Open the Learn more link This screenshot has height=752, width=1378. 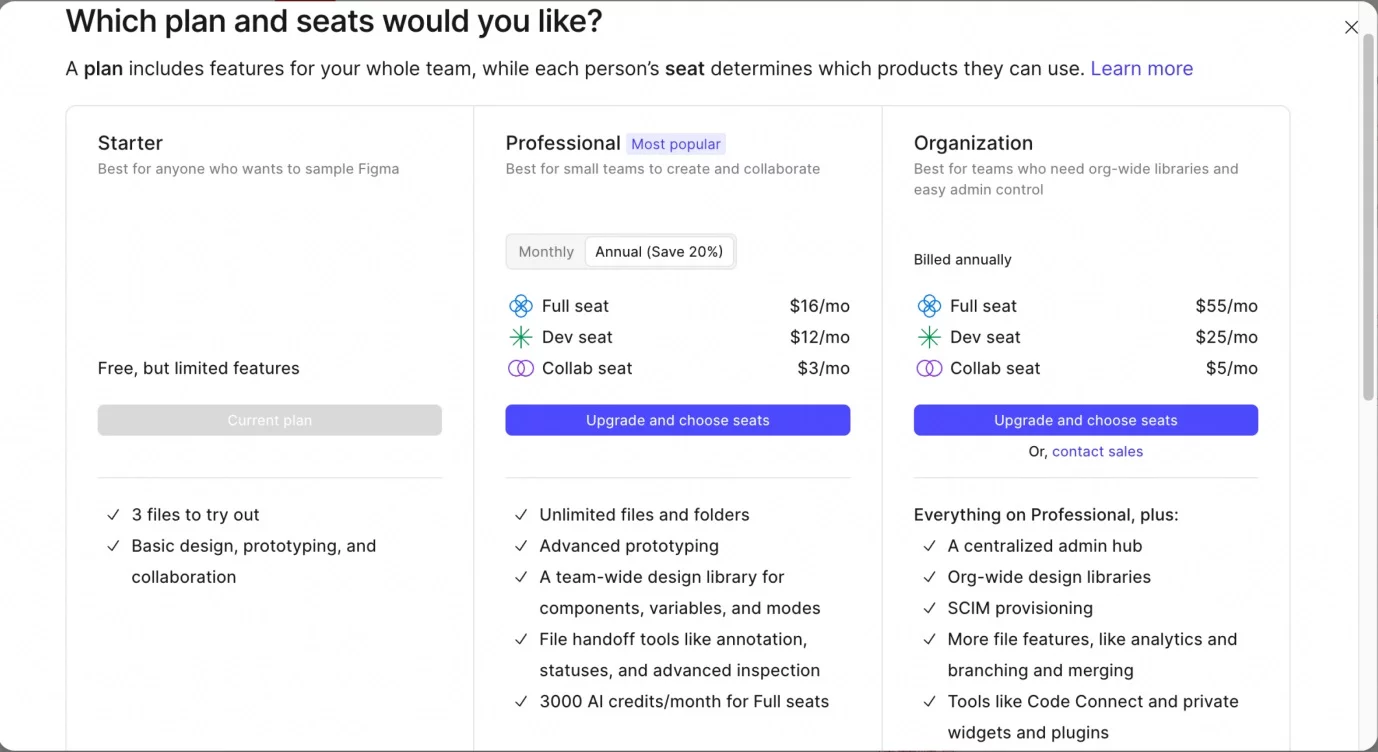coord(1141,68)
